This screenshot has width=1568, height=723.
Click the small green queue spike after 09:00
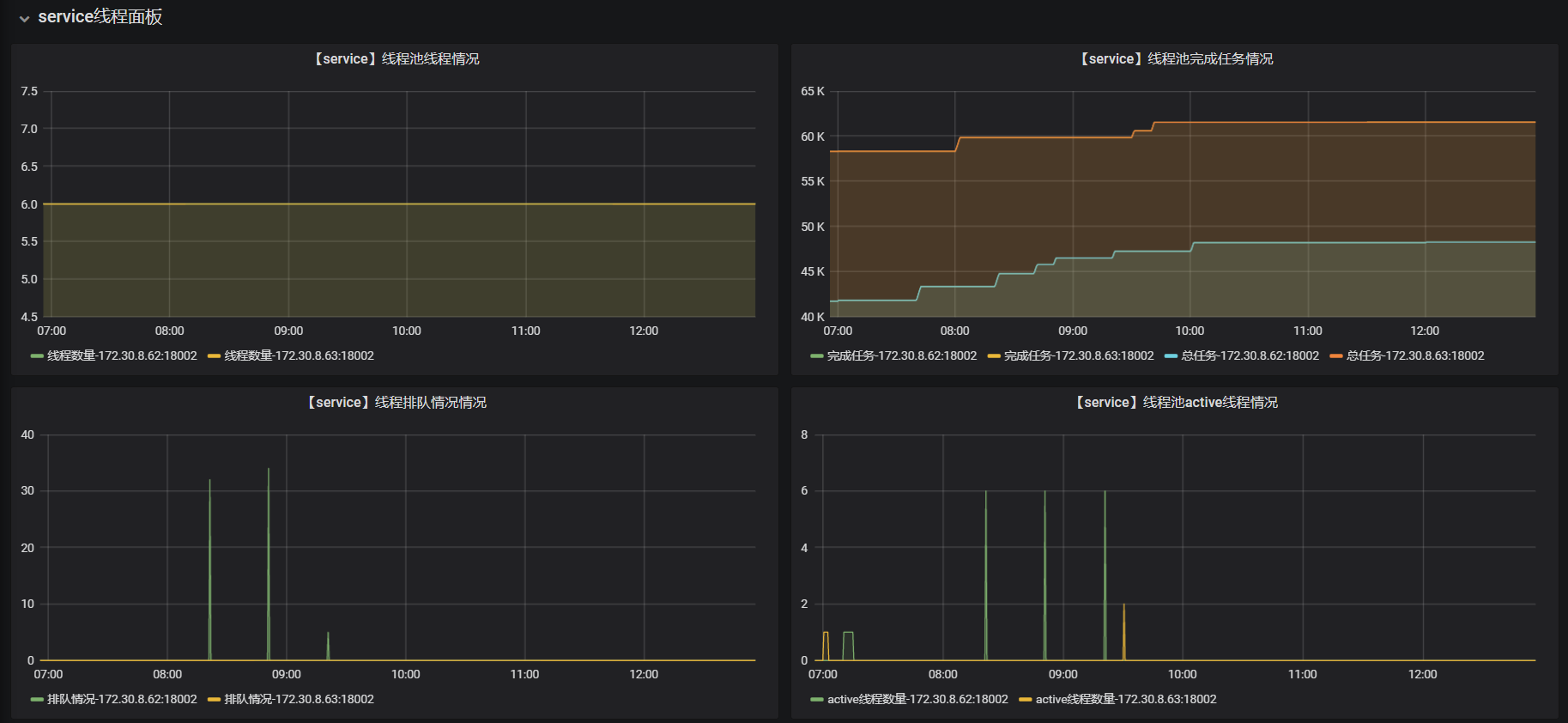tap(328, 646)
